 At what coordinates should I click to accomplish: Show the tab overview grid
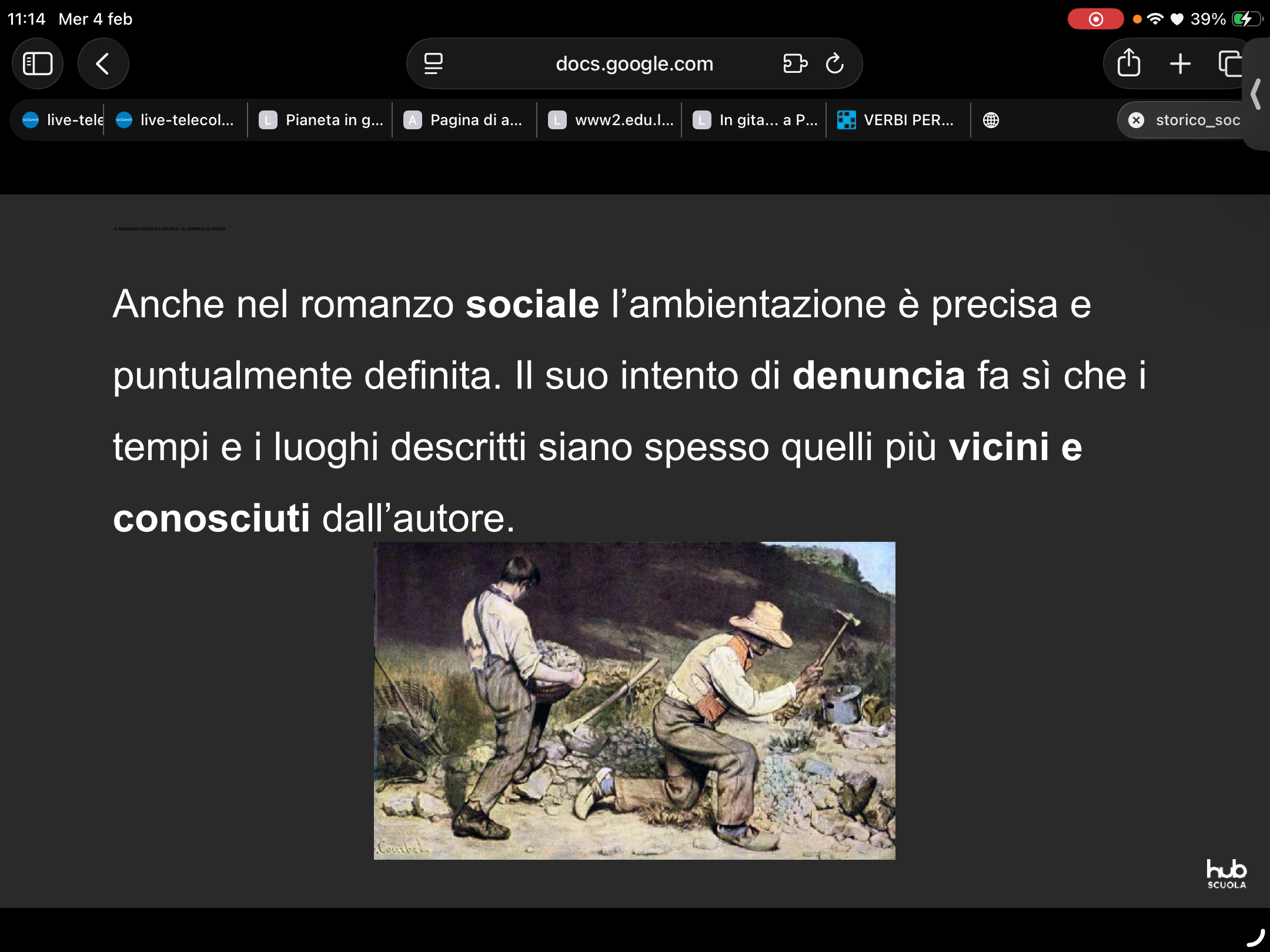click(1229, 63)
